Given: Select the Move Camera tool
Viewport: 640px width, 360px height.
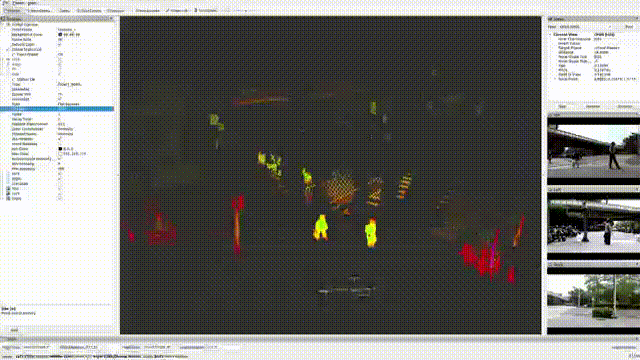Looking at the screenshot, I should click(x=40, y=11).
